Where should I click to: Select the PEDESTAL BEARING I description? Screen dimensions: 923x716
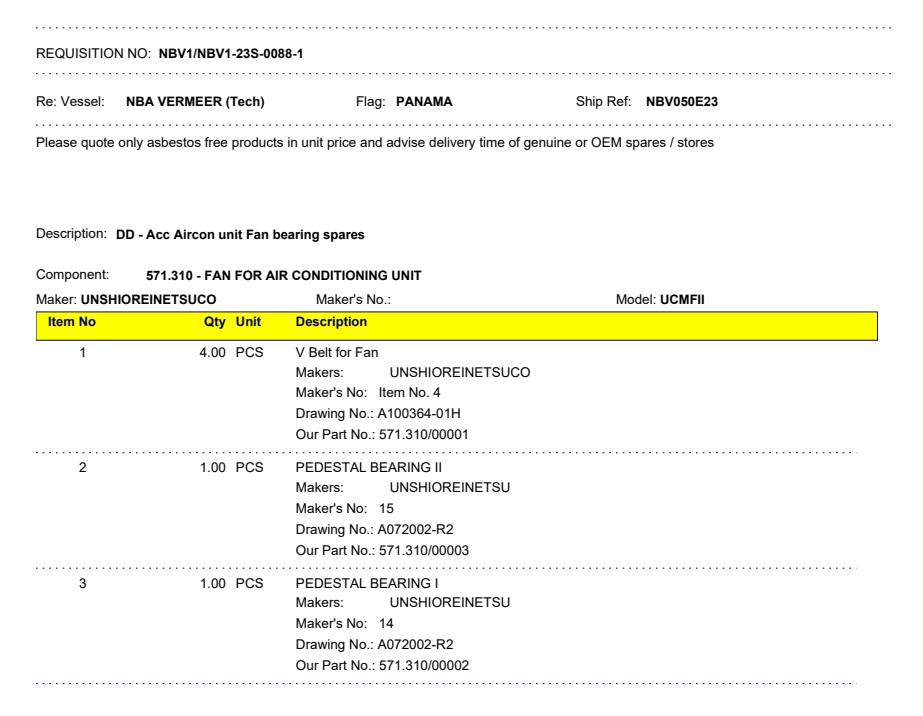(367, 583)
